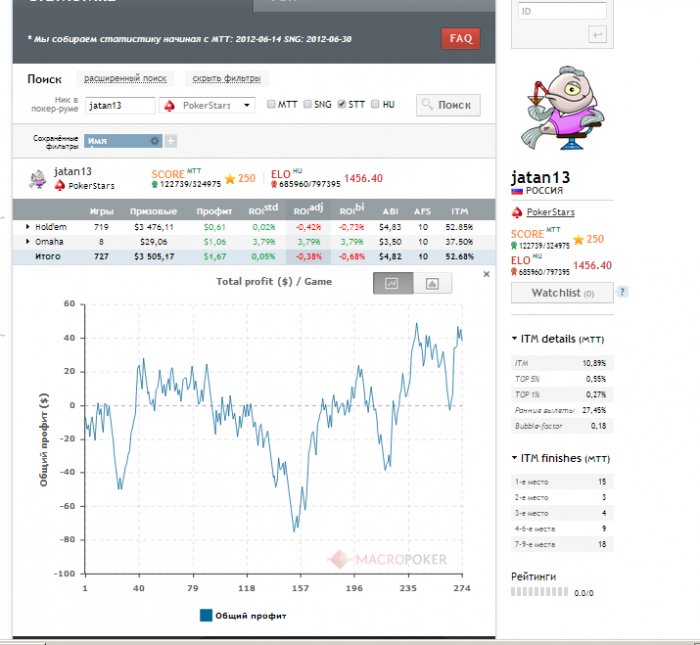Viewport: 700px width, 645px height.
Task: Click the 1-е место row value 15
Action: [602, 482]
